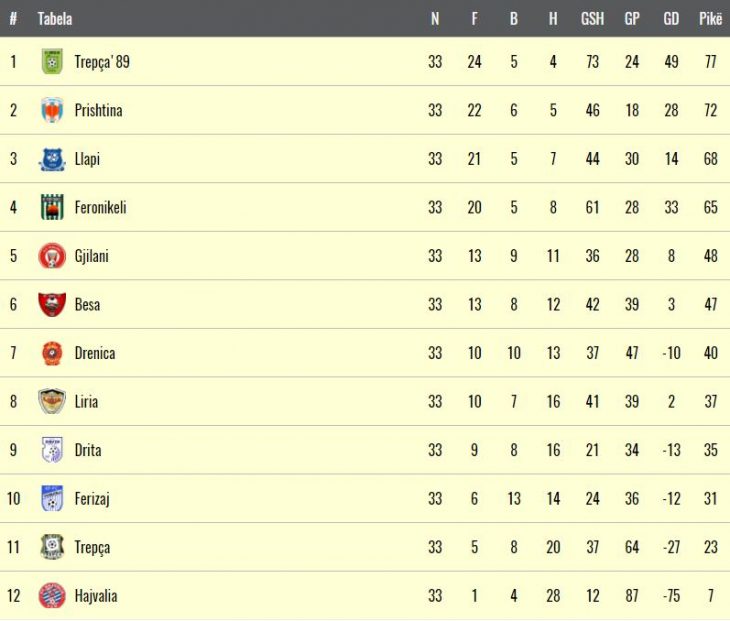Click the Drenica team badge
730x621 pixels.
(52, 353)
